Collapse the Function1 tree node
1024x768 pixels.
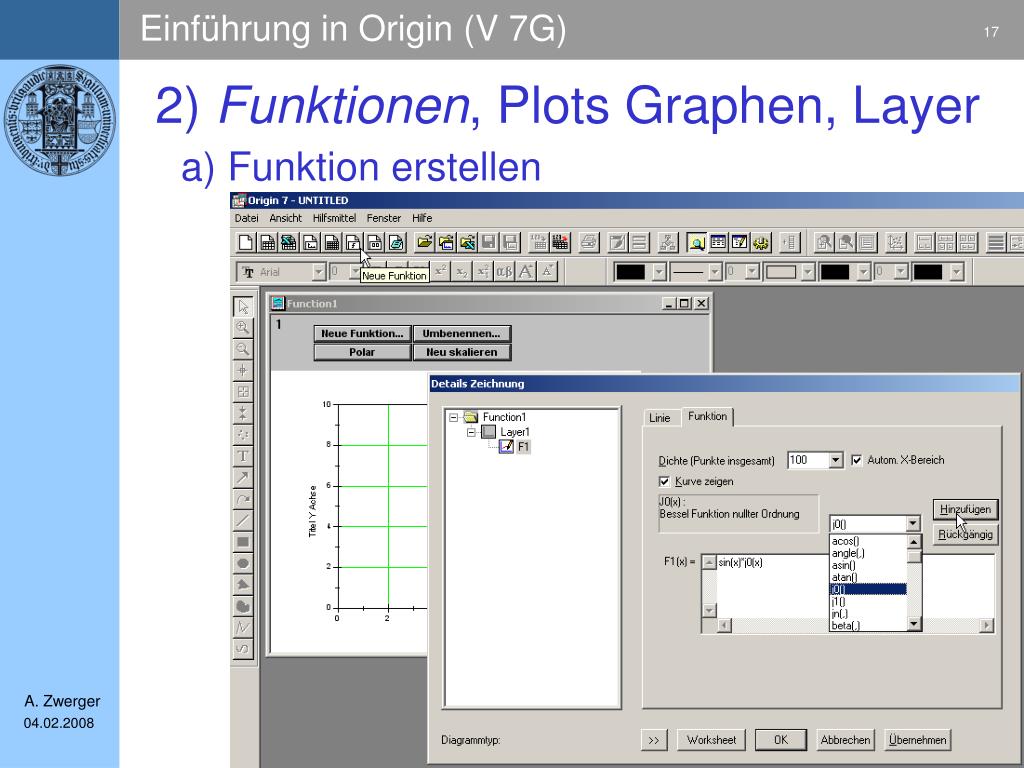tap(453, 417)
